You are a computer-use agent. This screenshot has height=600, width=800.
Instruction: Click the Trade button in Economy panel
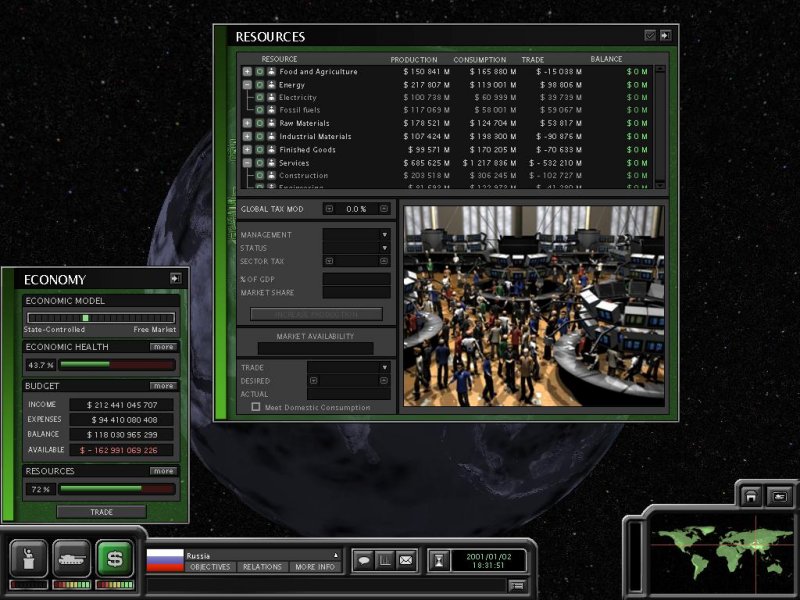pos(101,512)
